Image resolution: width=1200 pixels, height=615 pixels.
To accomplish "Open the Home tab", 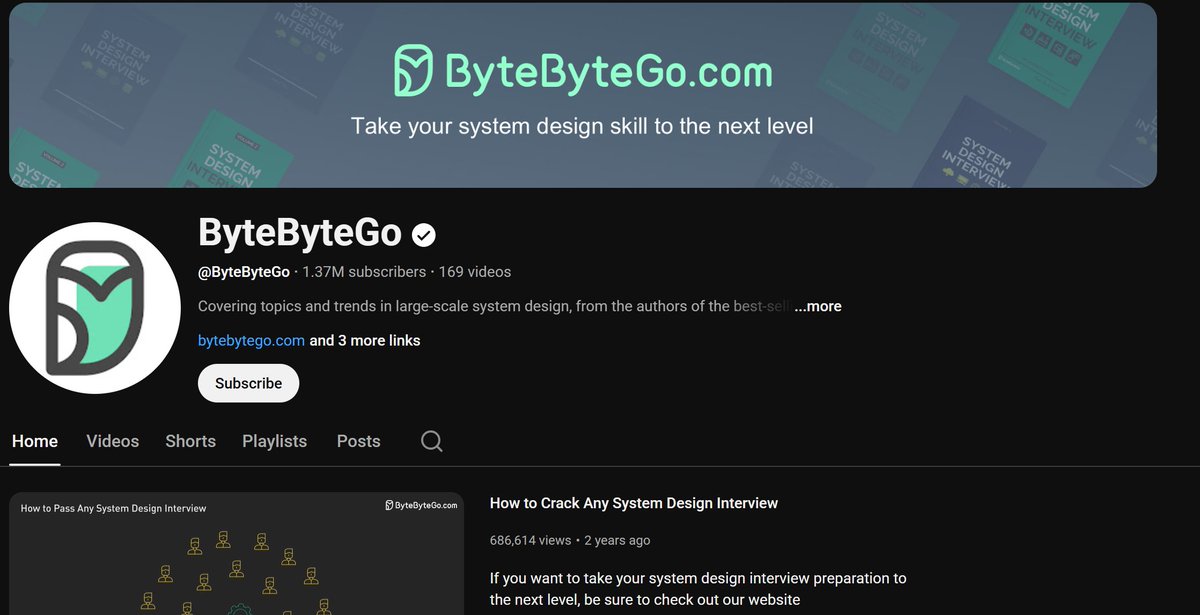I will tap(35, 441).
